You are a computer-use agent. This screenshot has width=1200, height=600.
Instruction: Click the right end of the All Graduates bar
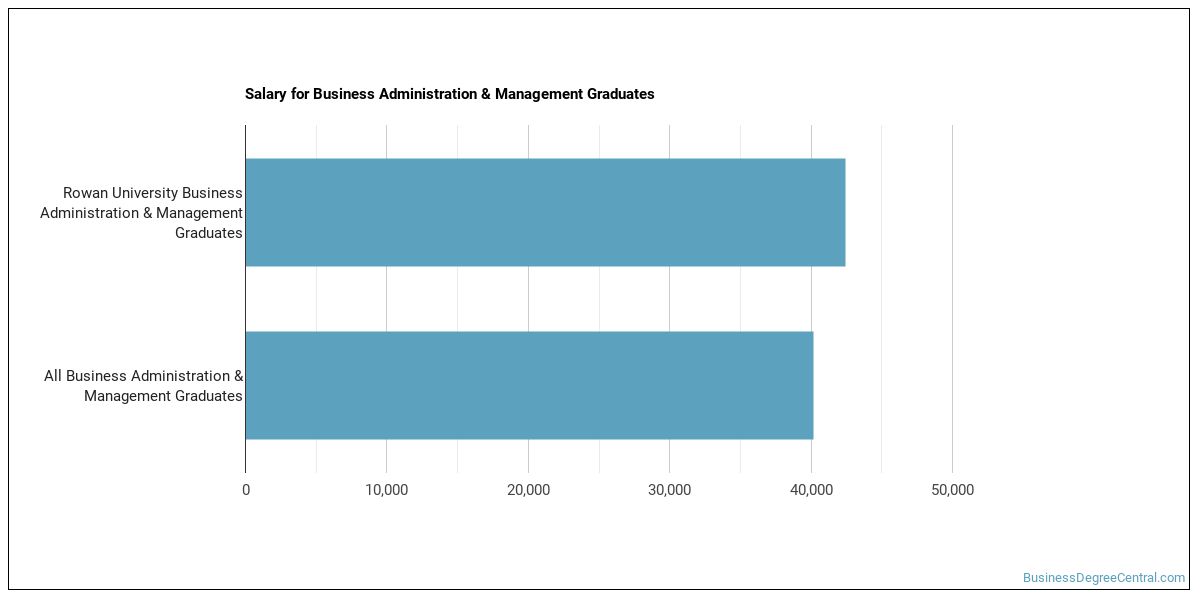(x=811, y=385)
